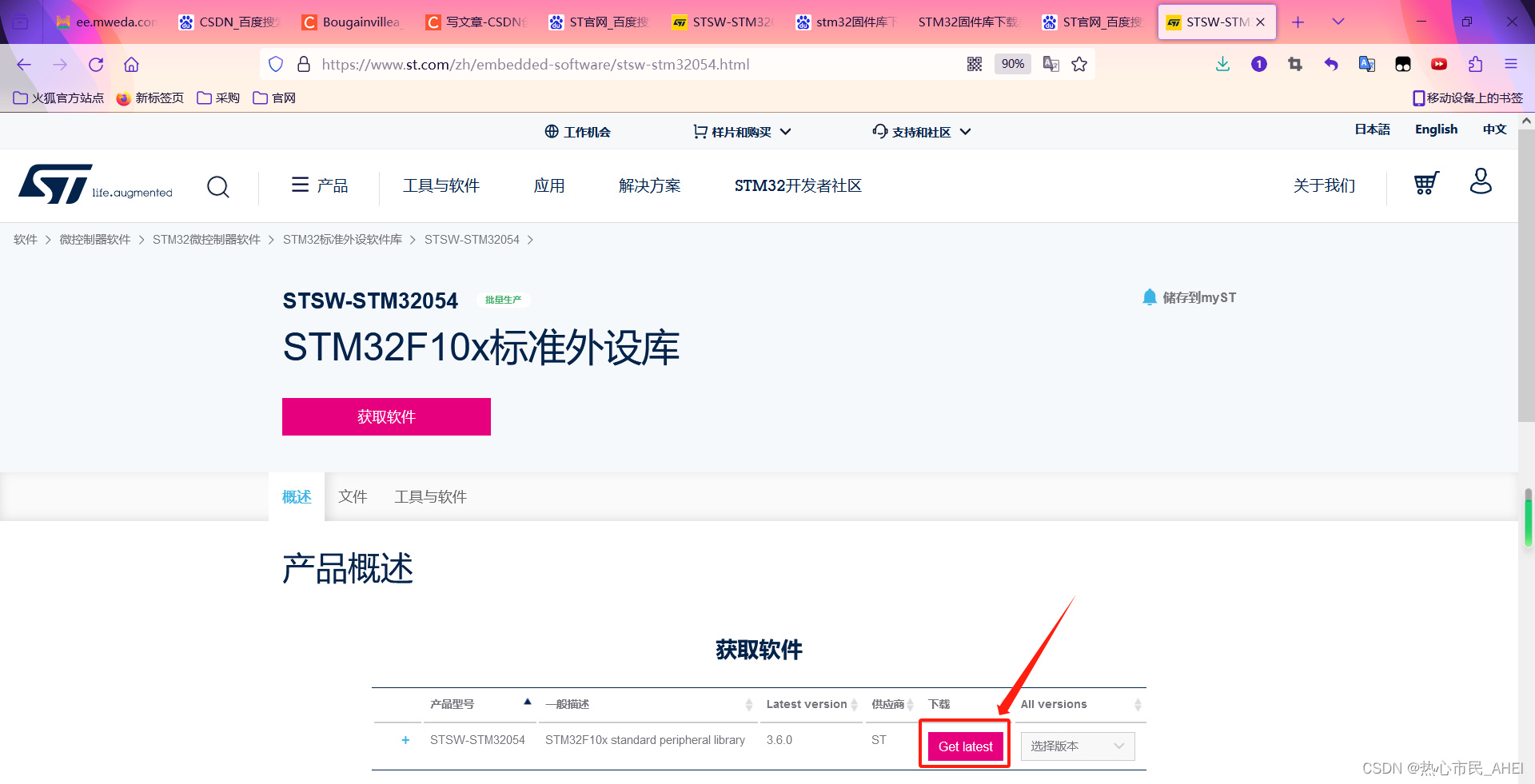Translate this page using address bar icon
Viewport: 1535px width, 784px height.
tap(1051, 65)
